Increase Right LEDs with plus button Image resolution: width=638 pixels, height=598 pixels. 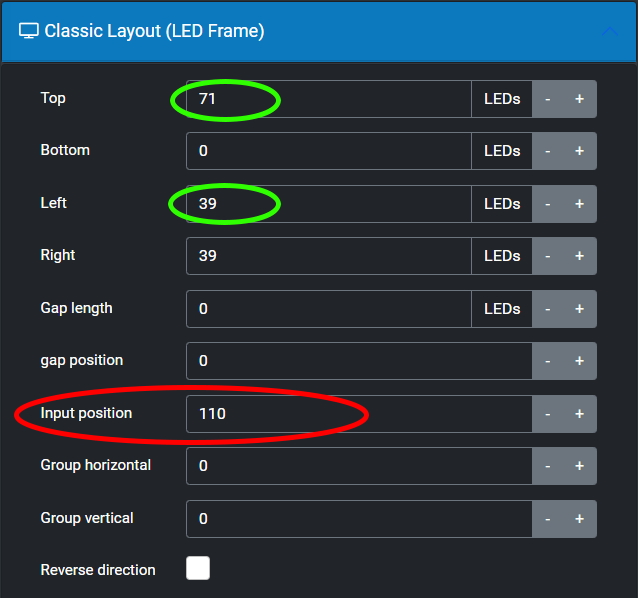tap(579, 256)
